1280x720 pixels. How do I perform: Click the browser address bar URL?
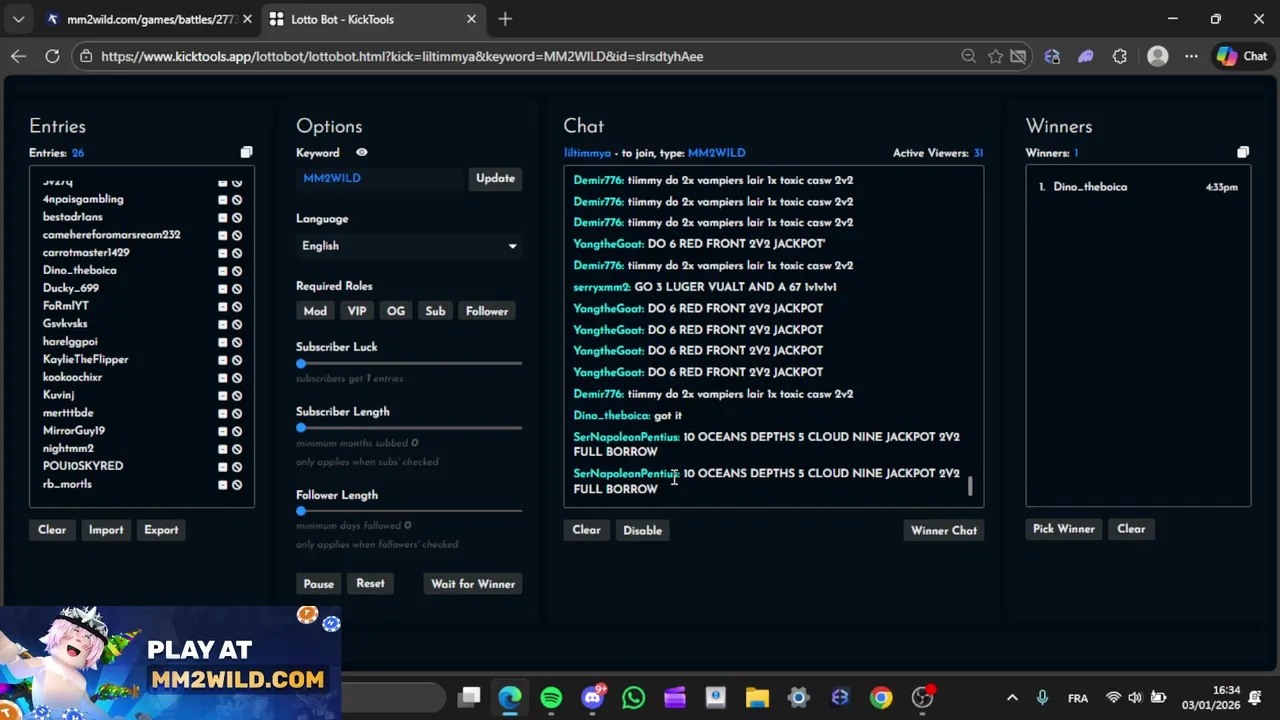click(x=402, y=56)
